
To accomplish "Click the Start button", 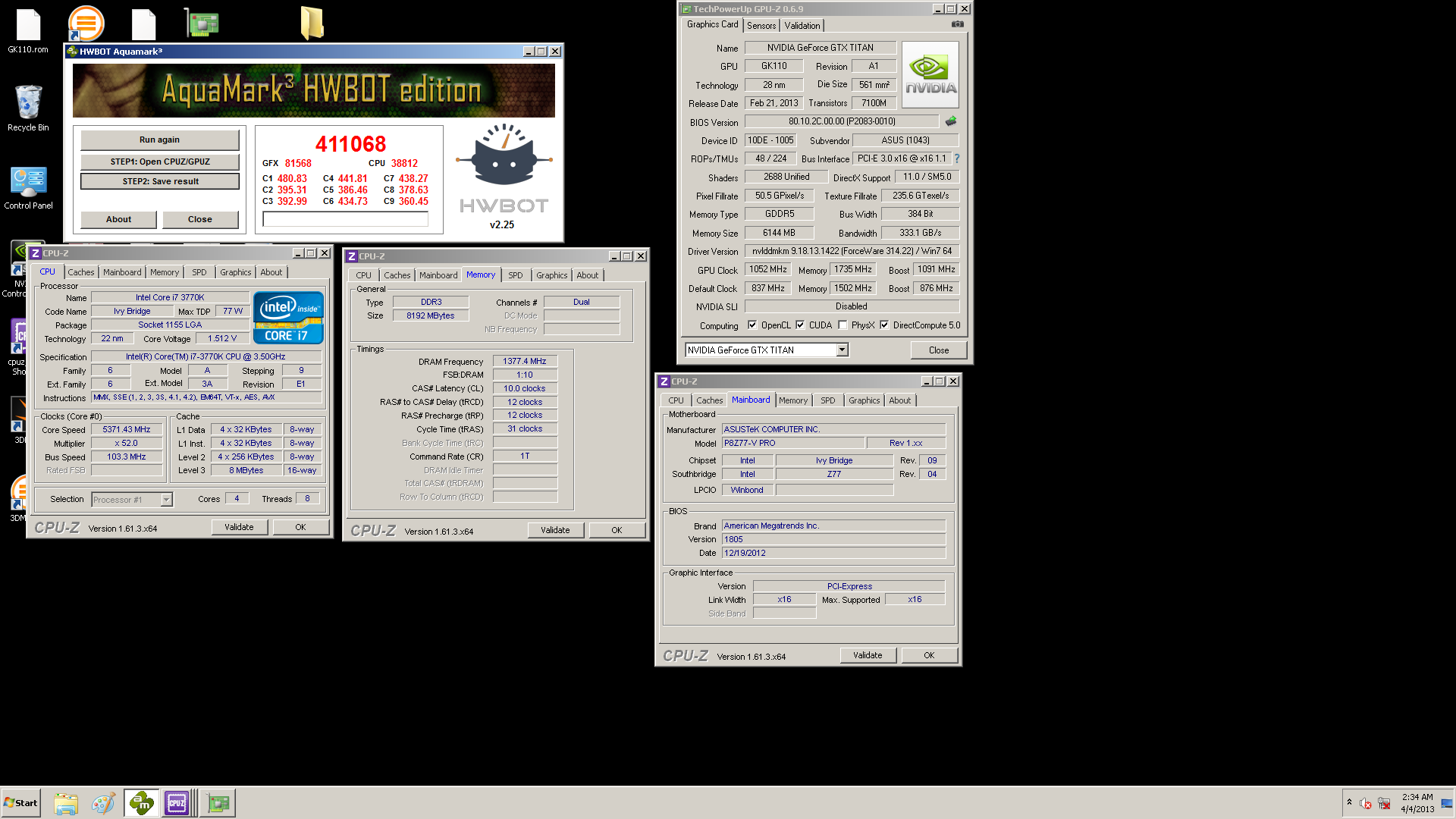I will point(20,803).
